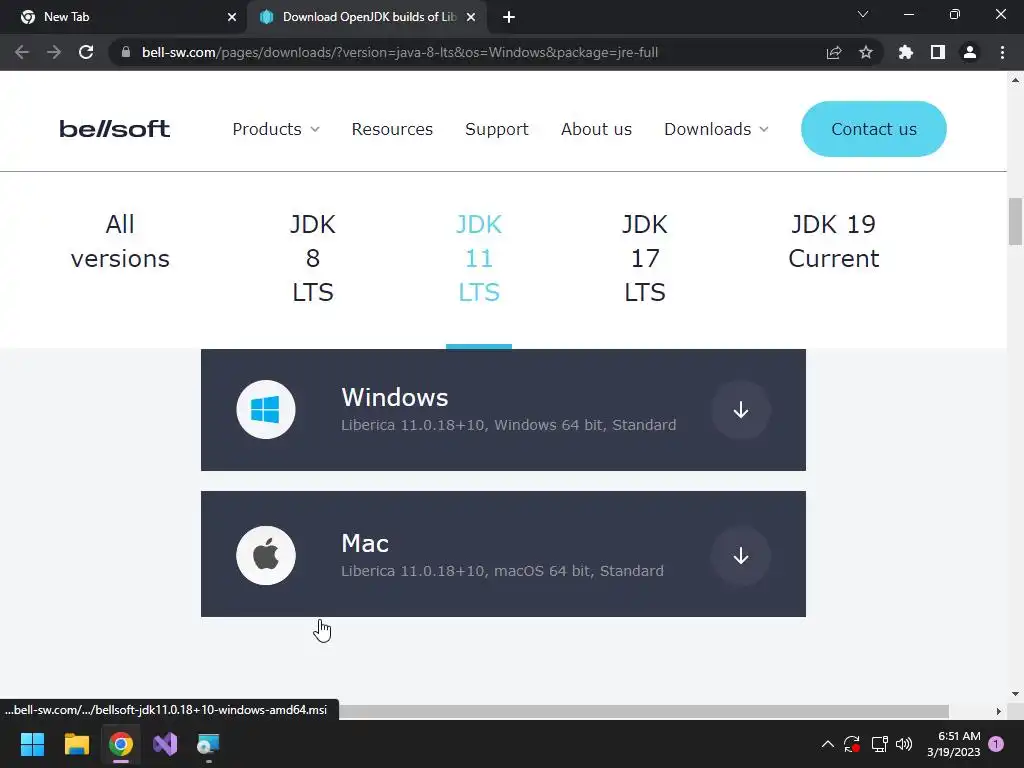Show hidden tray icons chevron
Image resolution: width=1024 pixels, height=768 pixels.
827,744
